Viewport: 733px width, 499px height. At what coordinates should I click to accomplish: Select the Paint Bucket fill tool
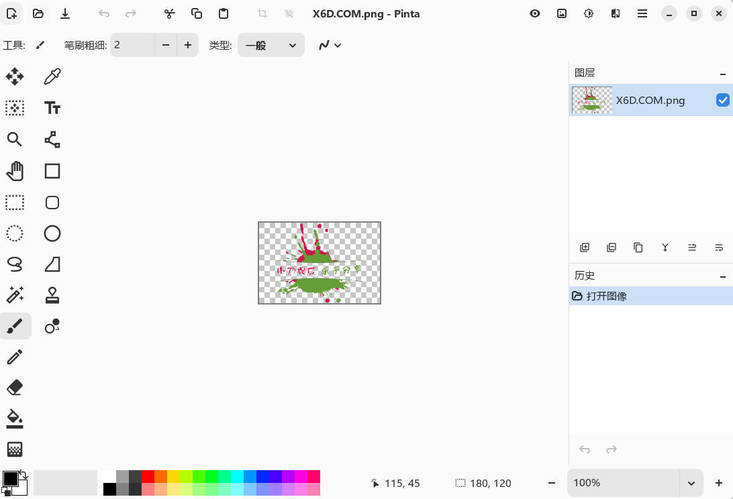(x=15, y=419)
